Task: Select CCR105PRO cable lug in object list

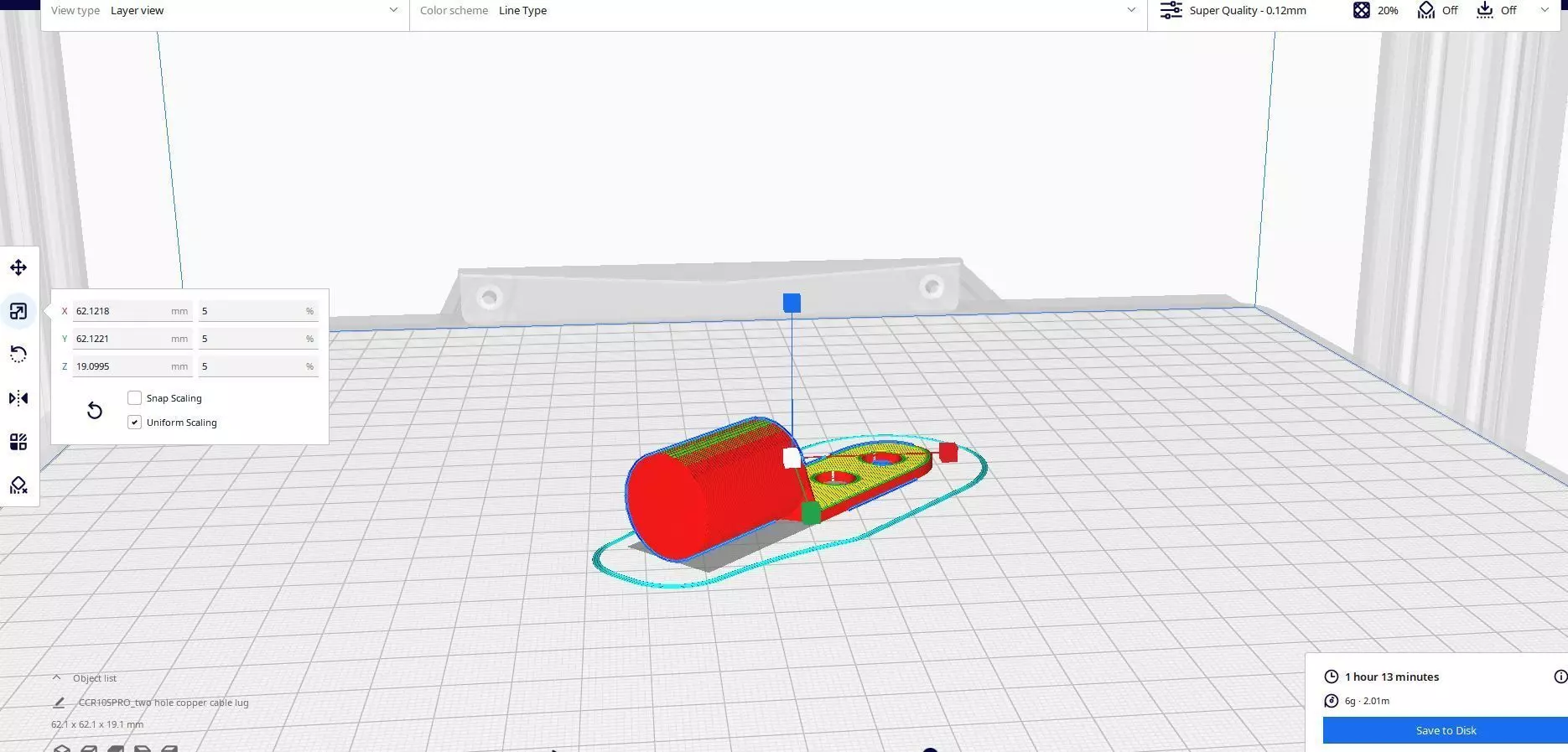Action: 164,703
